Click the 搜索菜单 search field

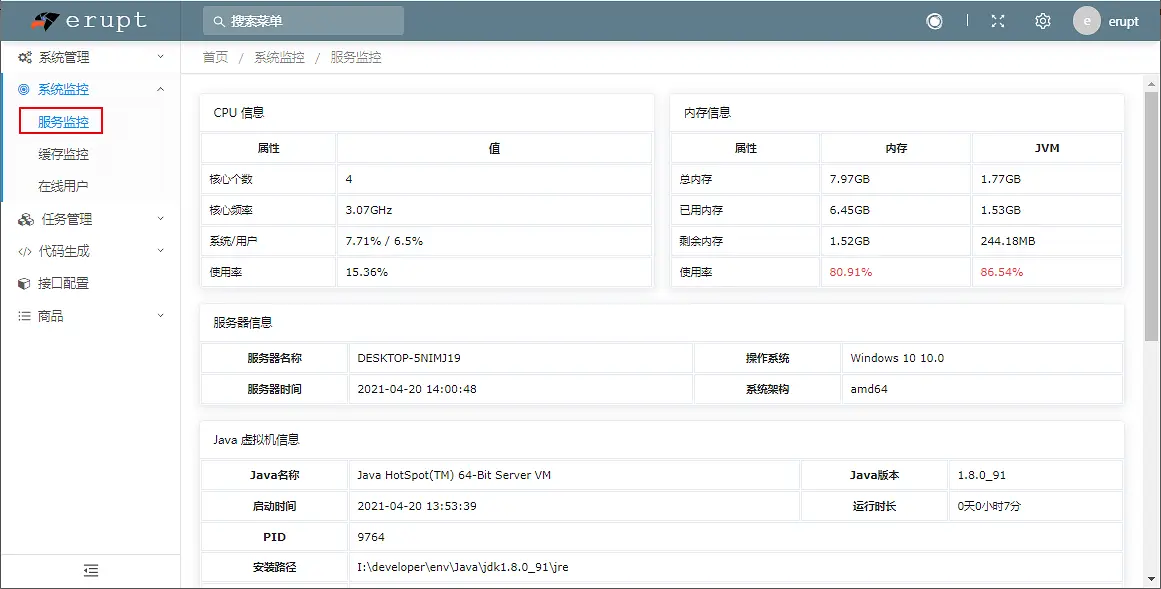[x=302, y=20]
